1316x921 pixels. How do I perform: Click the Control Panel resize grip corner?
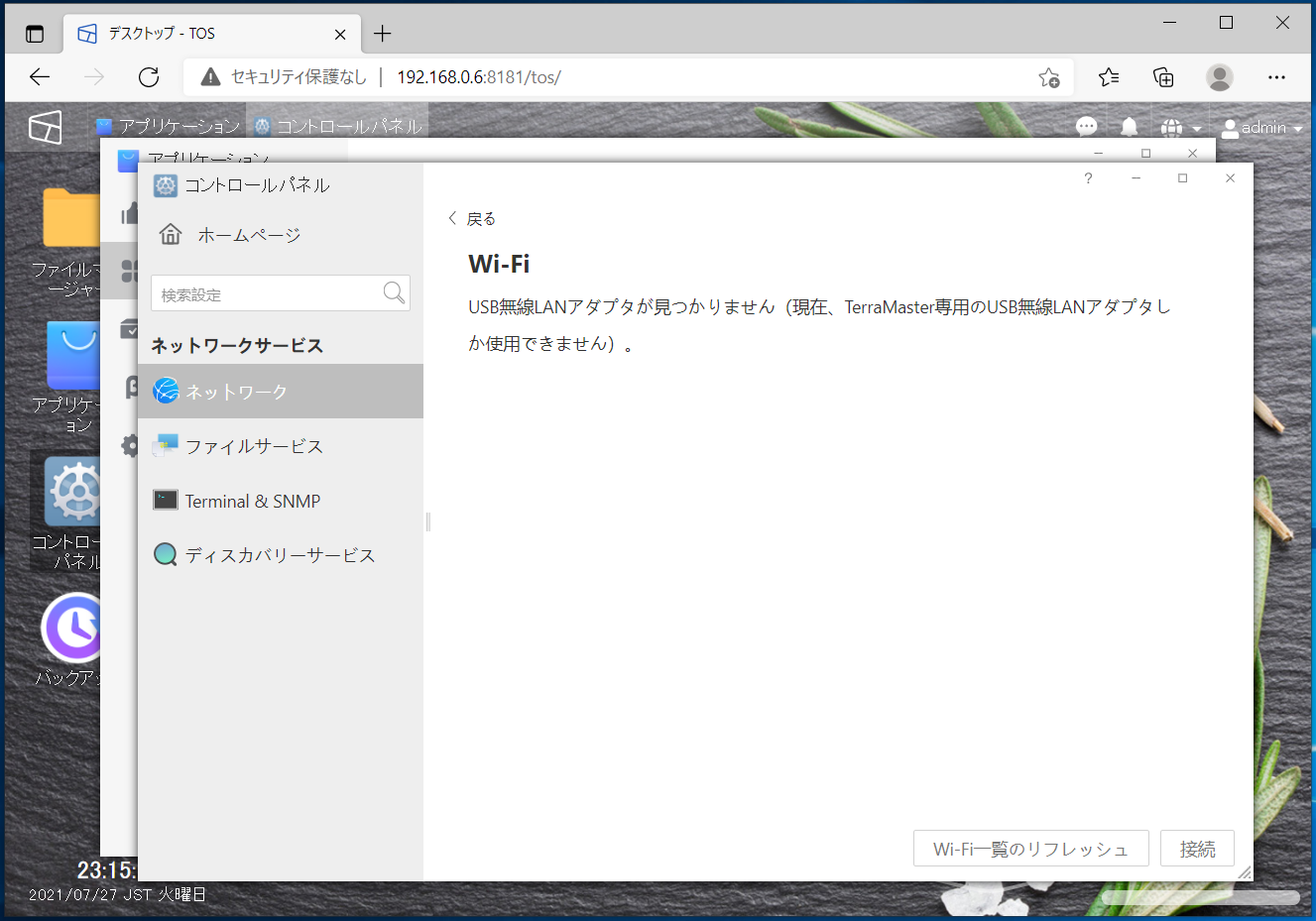[1245, 872]
